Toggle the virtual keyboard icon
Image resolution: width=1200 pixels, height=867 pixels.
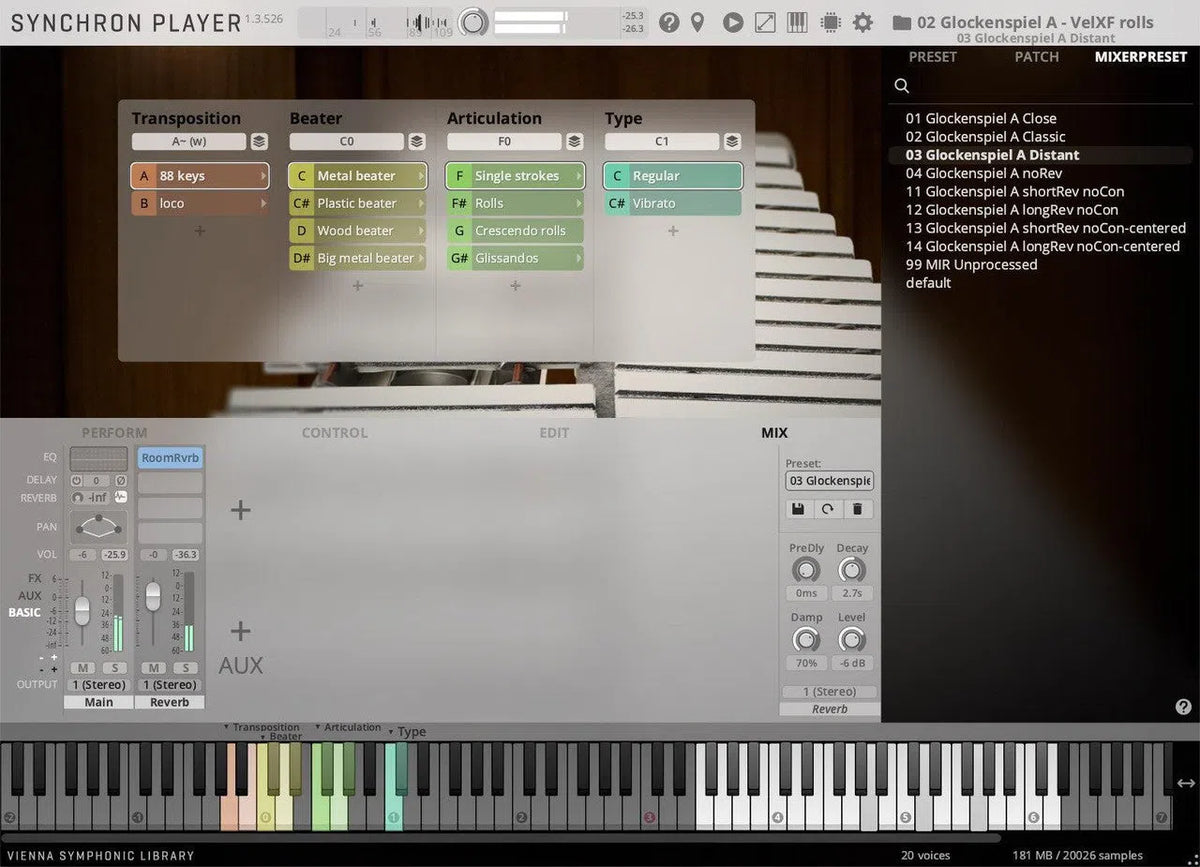click(x=797, y=21)
